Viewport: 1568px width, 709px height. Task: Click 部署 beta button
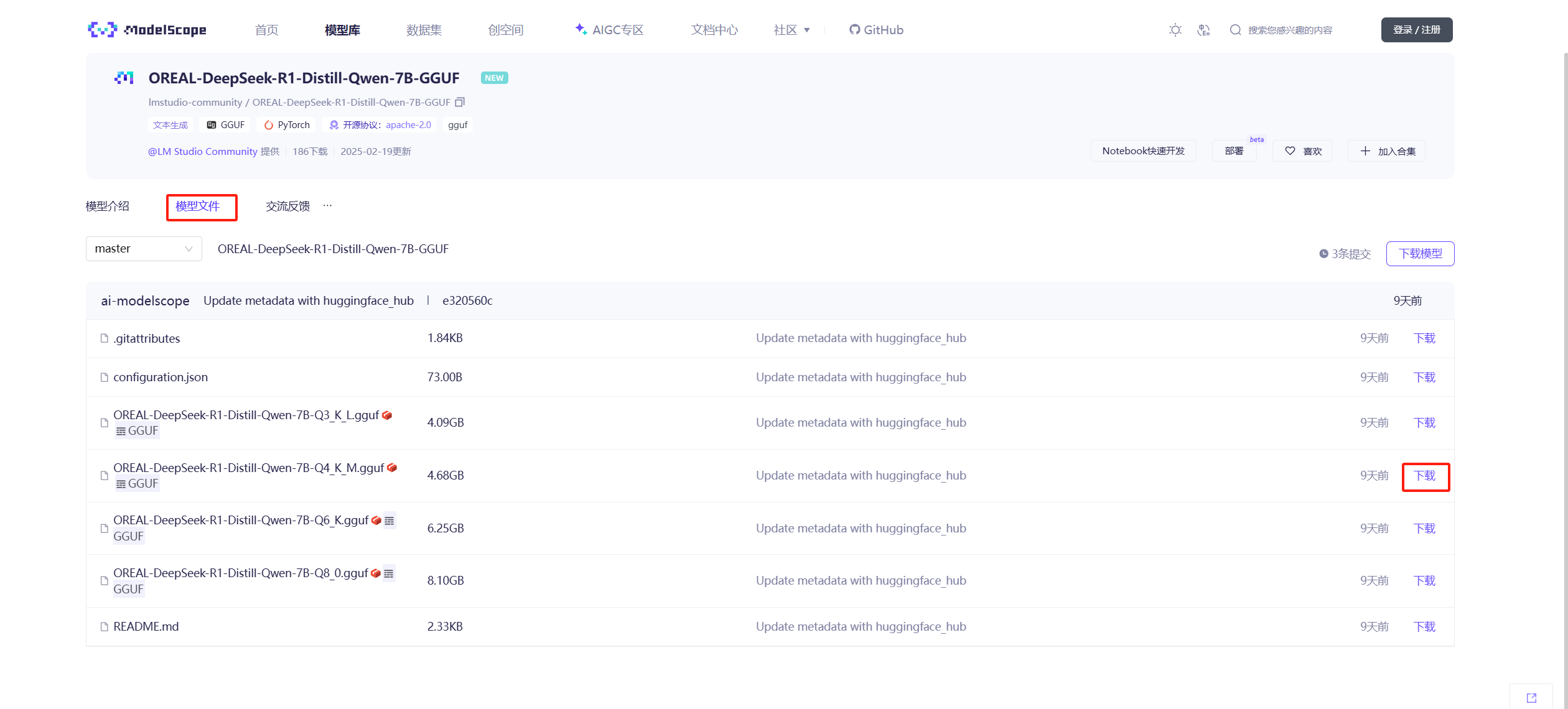coord(1234,151)
